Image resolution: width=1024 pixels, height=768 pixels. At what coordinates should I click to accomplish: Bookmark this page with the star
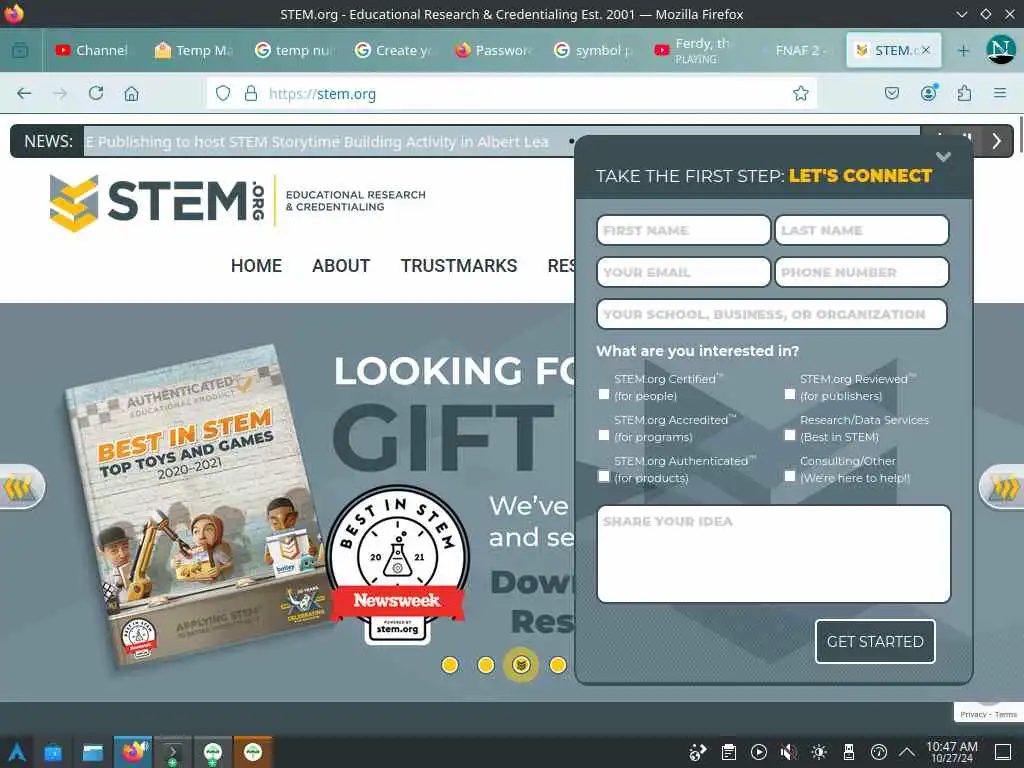(x=801, y=93)
